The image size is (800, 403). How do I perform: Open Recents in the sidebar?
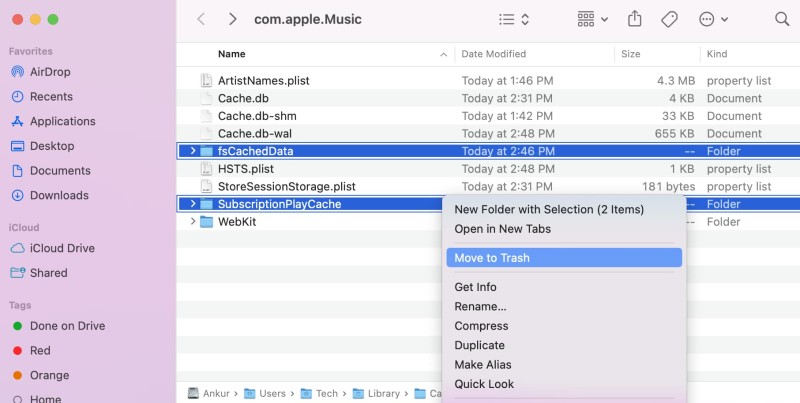pos(41,96)
